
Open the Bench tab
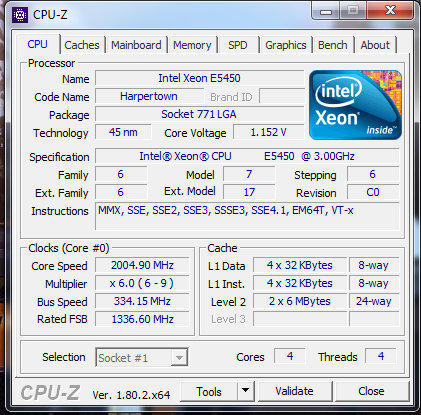(x=333, y=45)
